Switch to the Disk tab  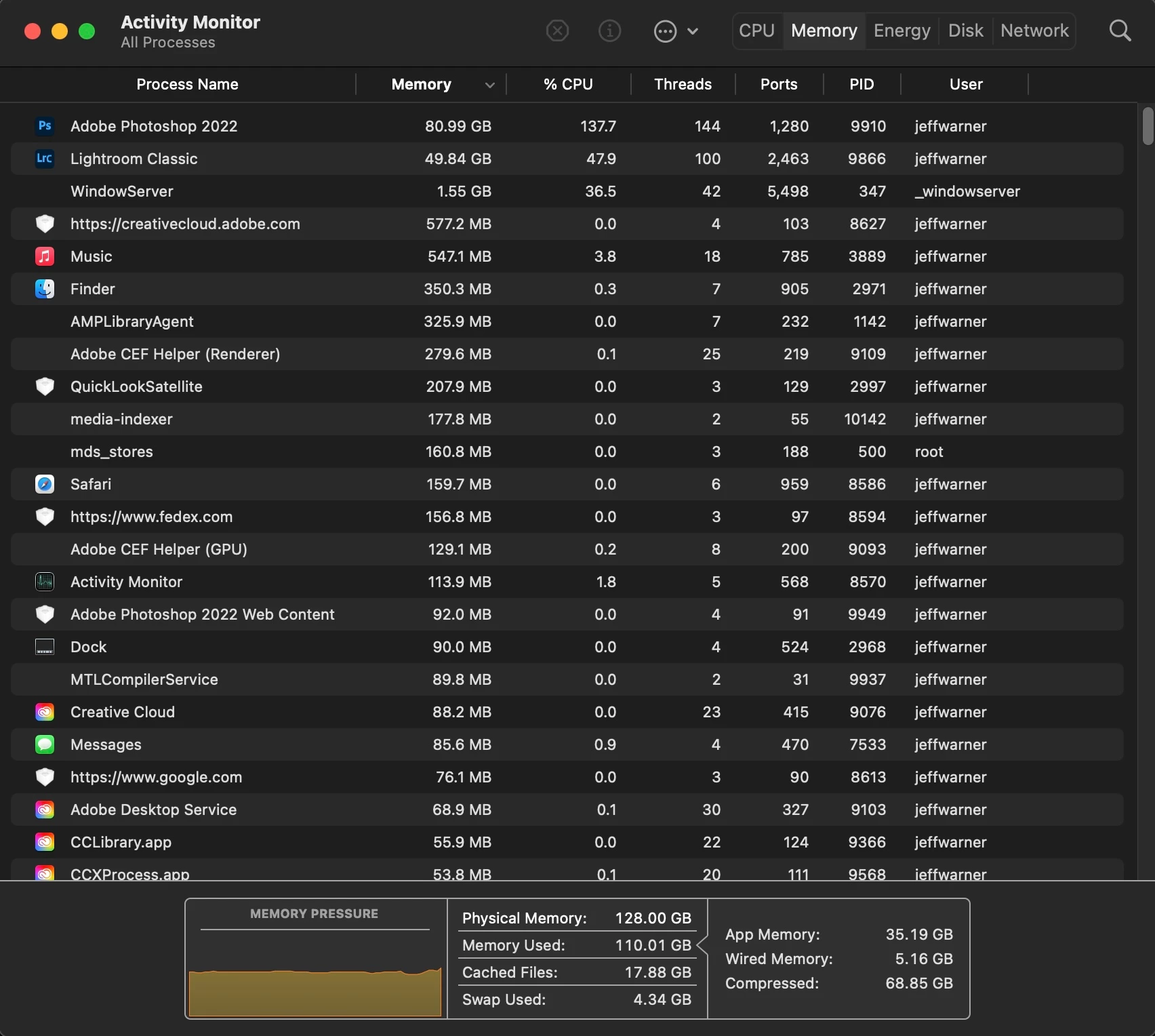pos(965,31)
